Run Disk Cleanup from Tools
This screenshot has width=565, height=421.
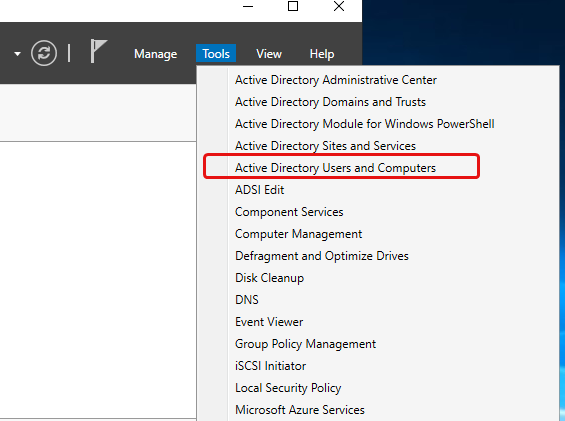270,278
